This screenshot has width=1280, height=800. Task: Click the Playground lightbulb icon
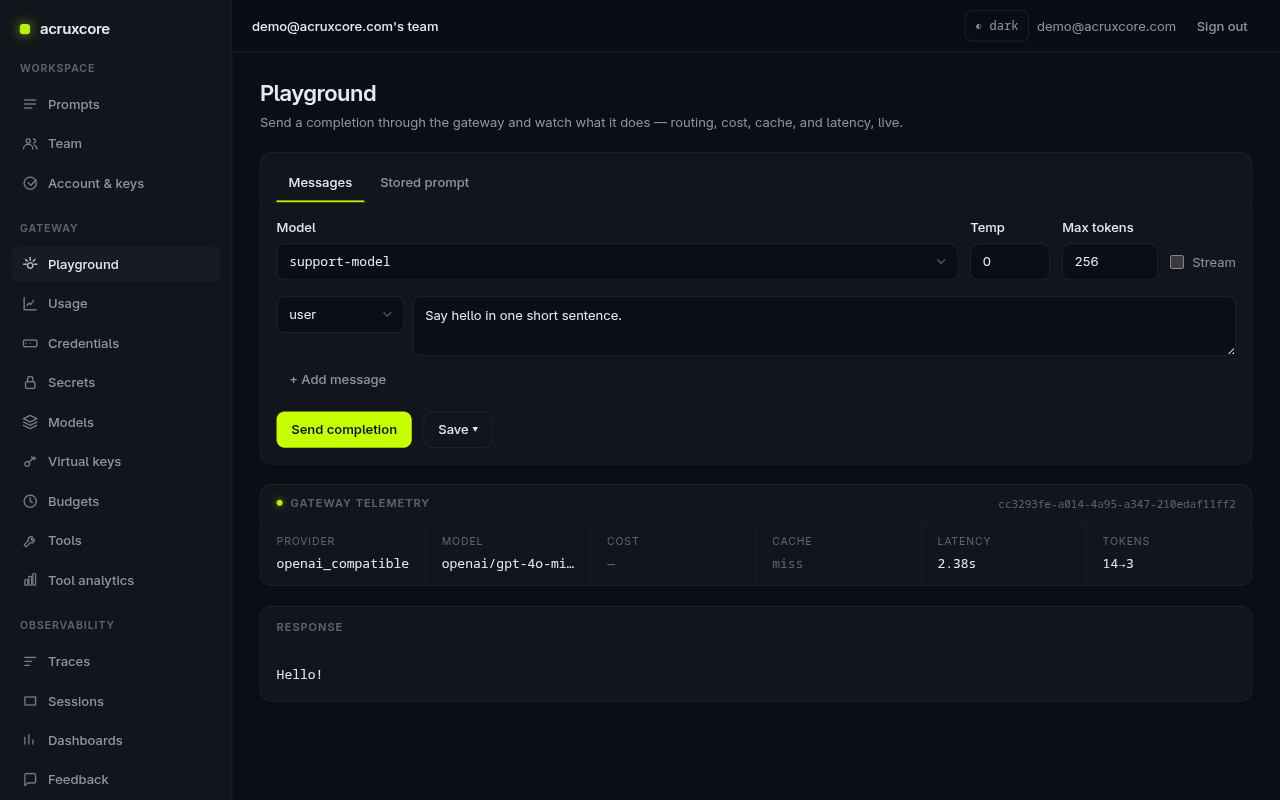tap(30, 264)
